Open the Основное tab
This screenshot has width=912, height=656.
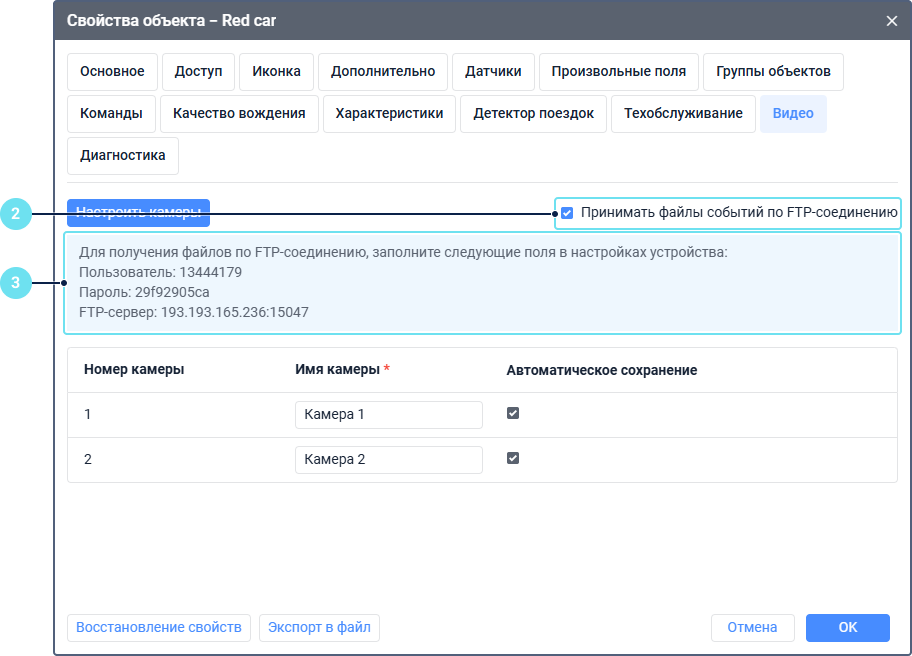click(x=112, y=72)
